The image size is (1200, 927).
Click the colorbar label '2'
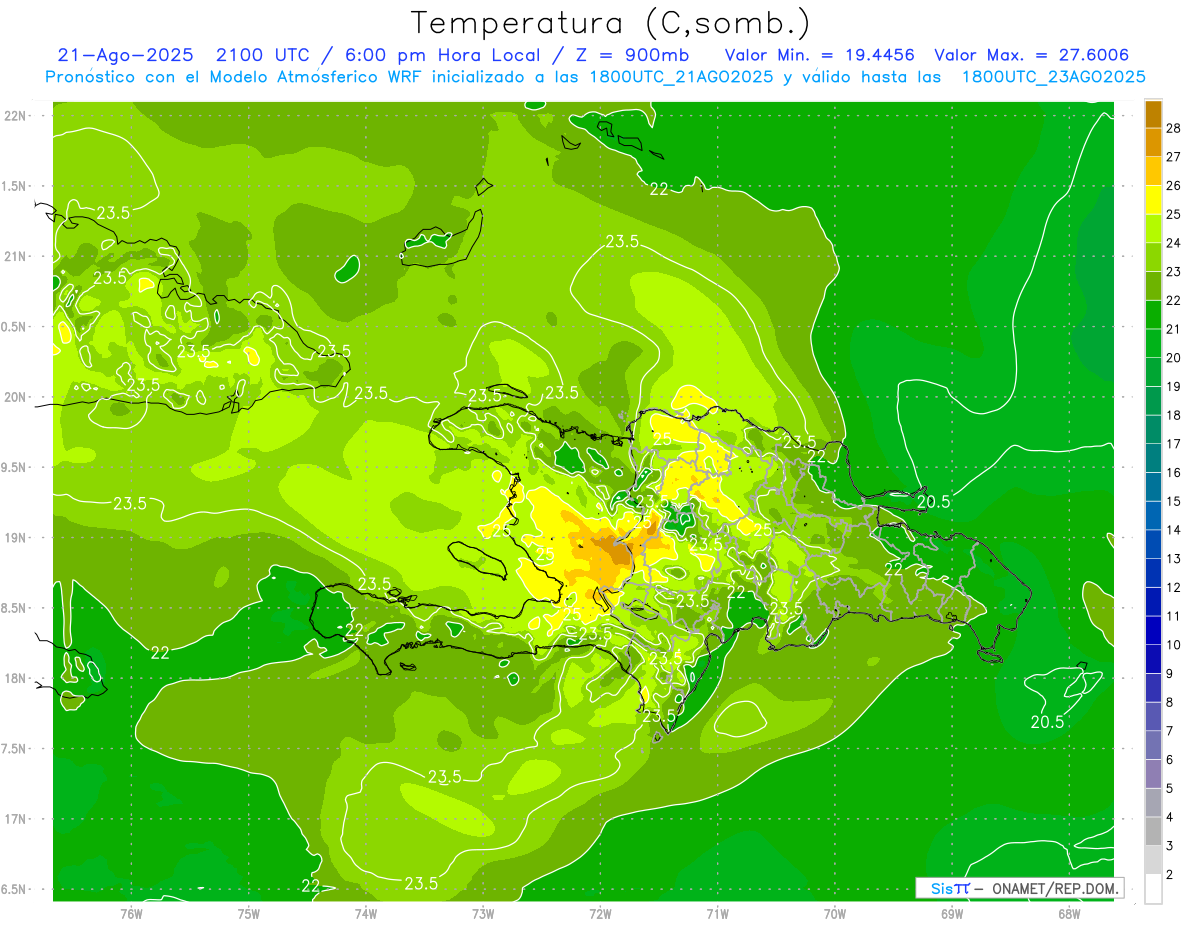tap(1170, 874)
